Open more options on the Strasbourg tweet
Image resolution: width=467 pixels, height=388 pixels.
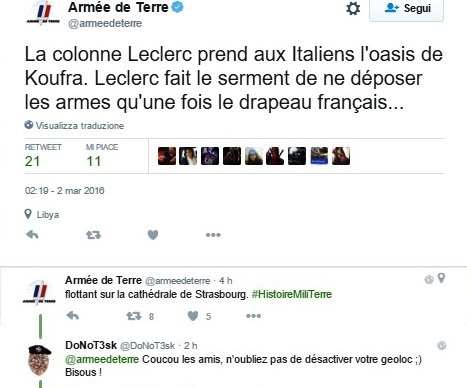tap(253, 316)
